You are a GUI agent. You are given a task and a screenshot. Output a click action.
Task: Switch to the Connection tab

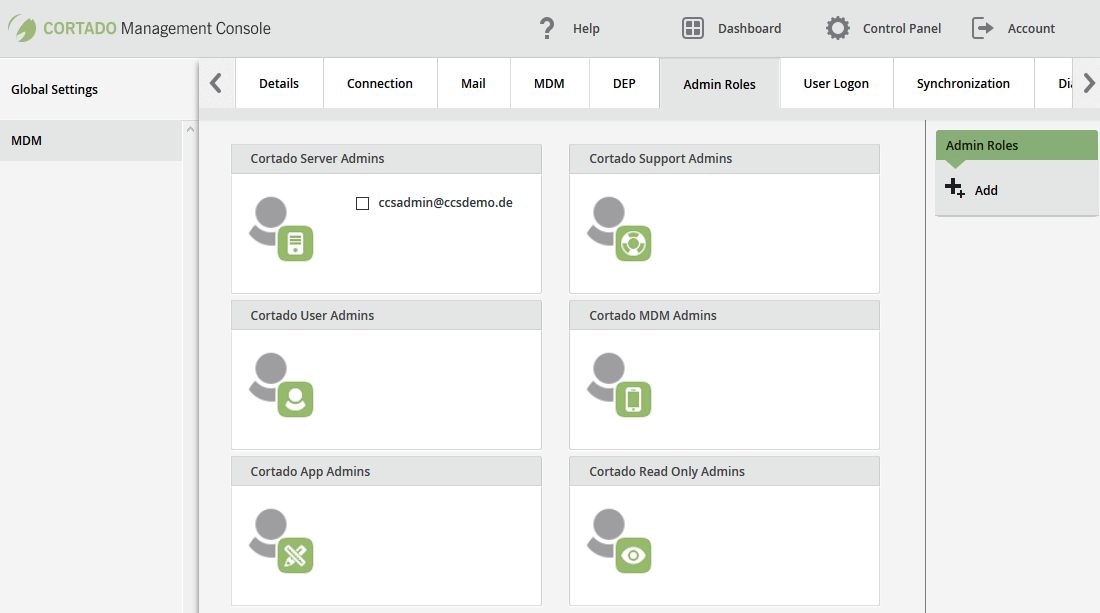pyautogui.click(x=380, y=83)
